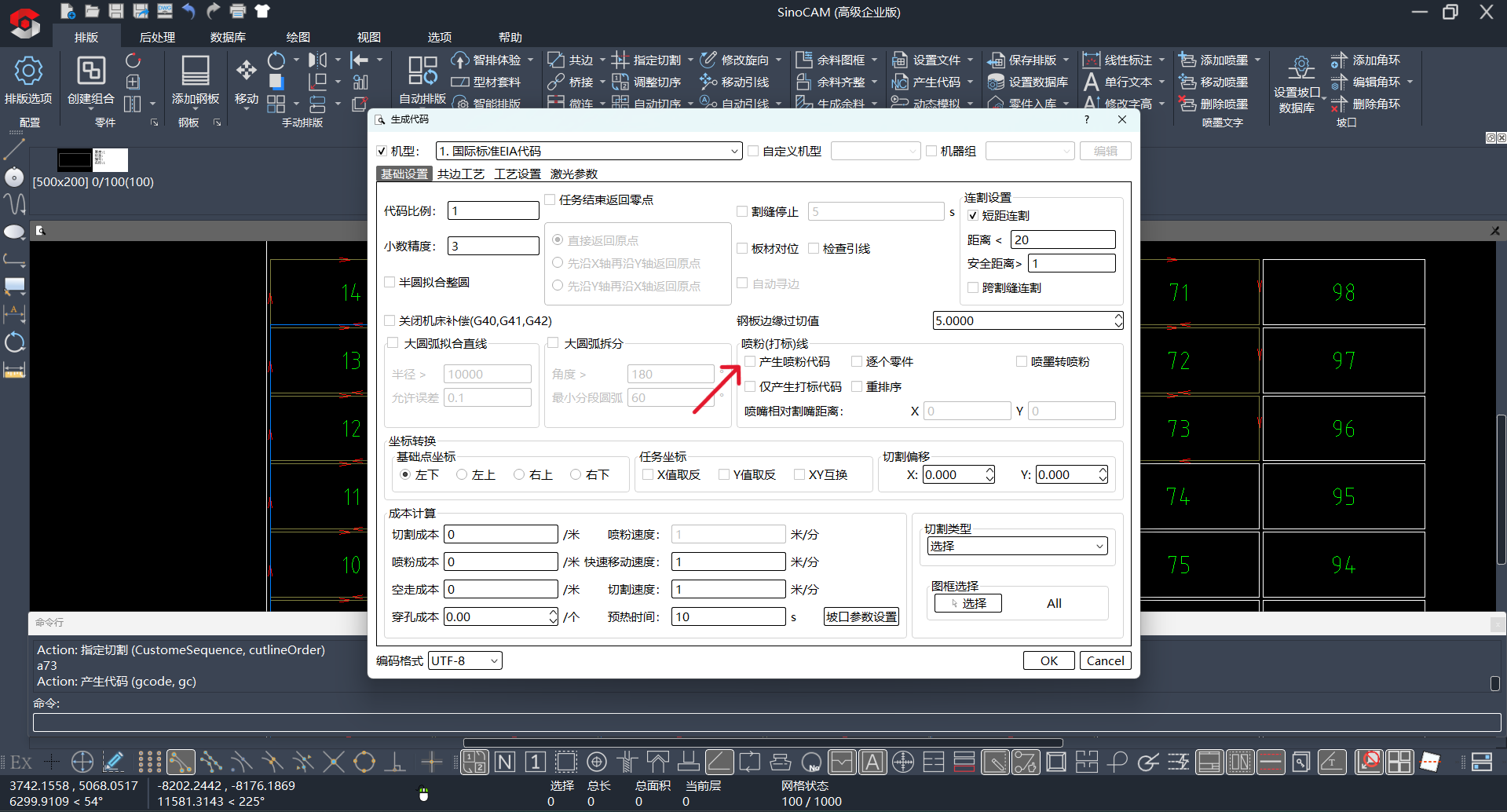
Task: Expand 产生代码 dropdown arrow in ribbon
Action: tap(970, 82)
